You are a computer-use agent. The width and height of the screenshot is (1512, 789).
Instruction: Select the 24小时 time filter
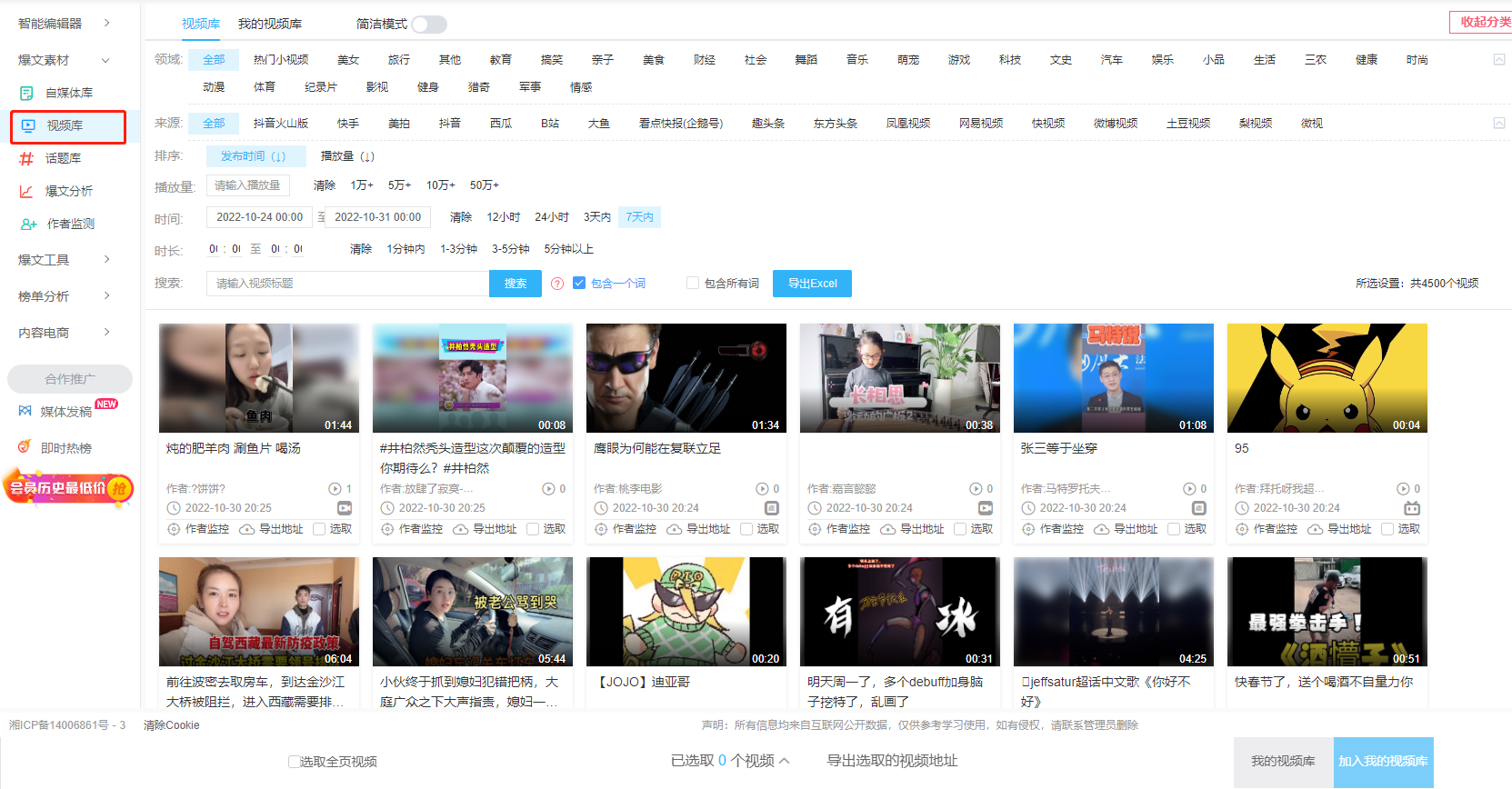(x=552, y=217)
